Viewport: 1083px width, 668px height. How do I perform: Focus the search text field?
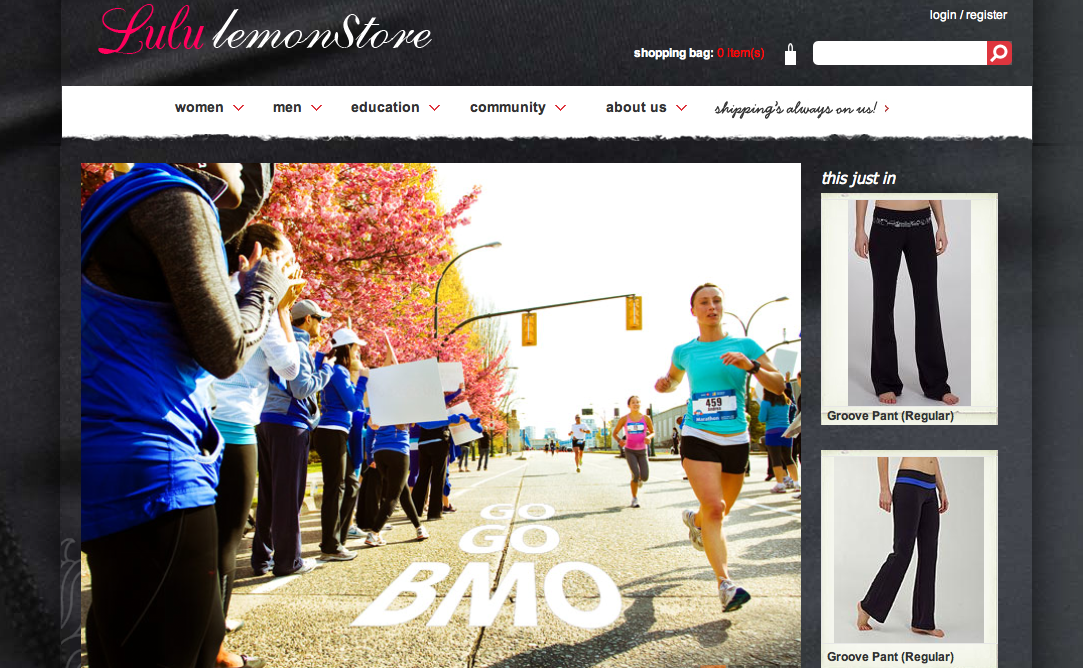(x=899, y=53)
